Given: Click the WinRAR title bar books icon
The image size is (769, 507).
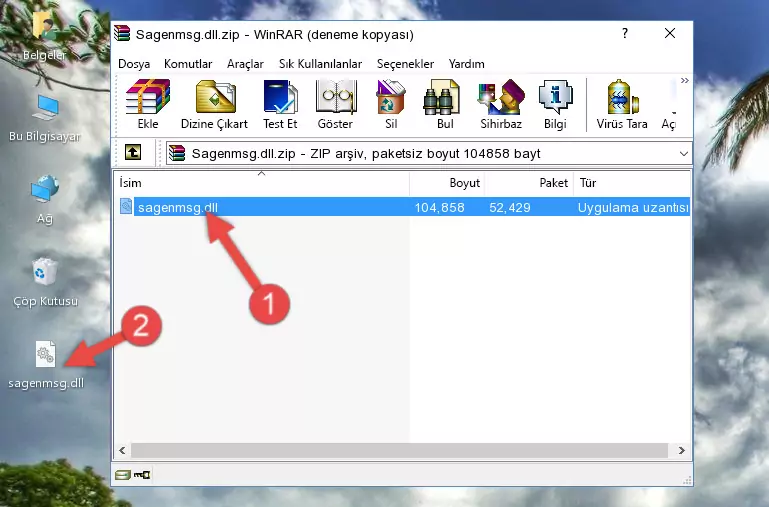Looking at the screenshot, I should click(122, 33).
